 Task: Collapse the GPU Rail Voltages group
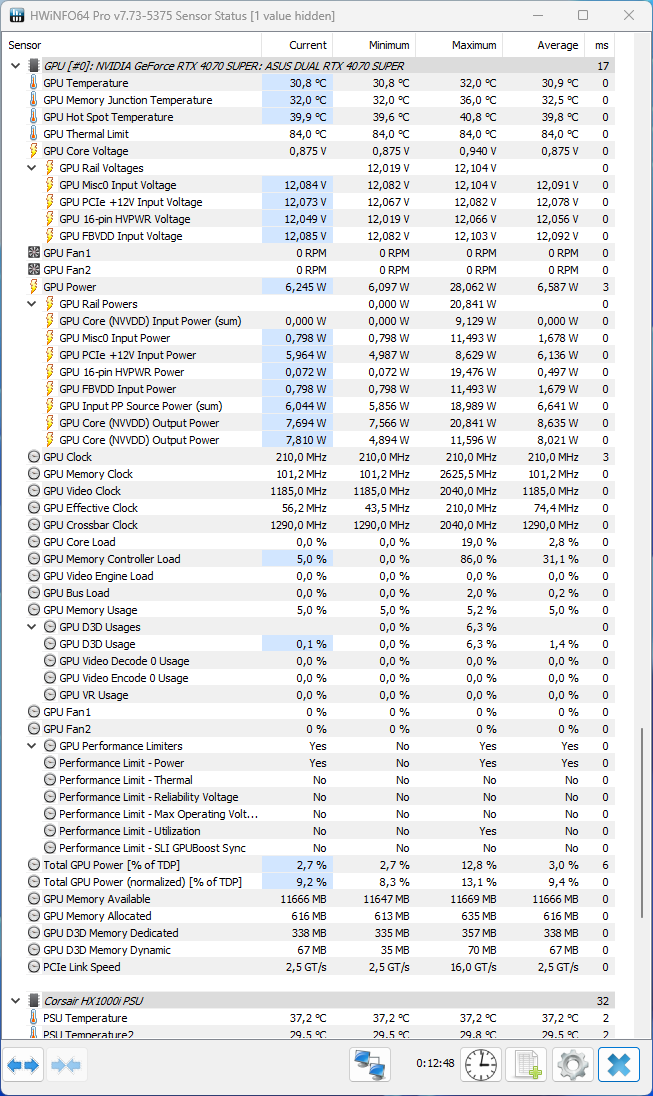tap(33, 168)
